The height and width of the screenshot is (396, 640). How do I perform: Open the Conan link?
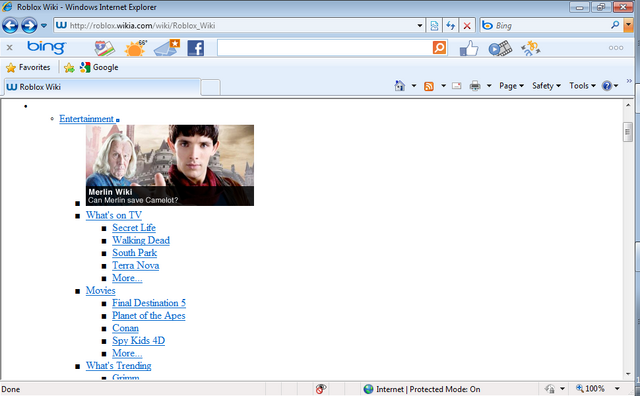[125, 328]
